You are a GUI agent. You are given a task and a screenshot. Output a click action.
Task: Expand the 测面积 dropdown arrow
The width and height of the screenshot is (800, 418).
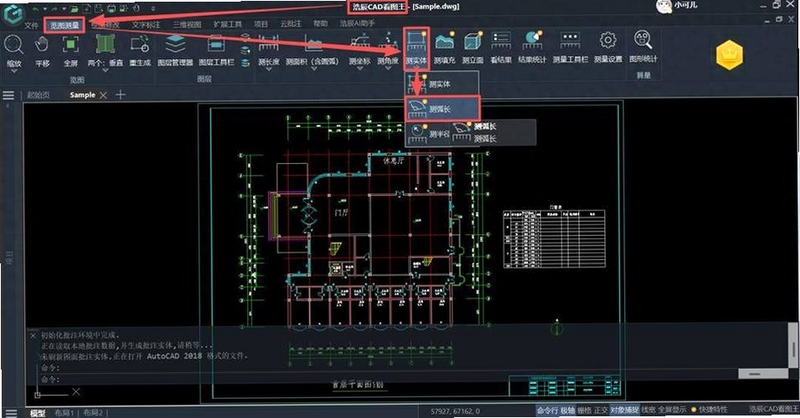coord(312,69)
